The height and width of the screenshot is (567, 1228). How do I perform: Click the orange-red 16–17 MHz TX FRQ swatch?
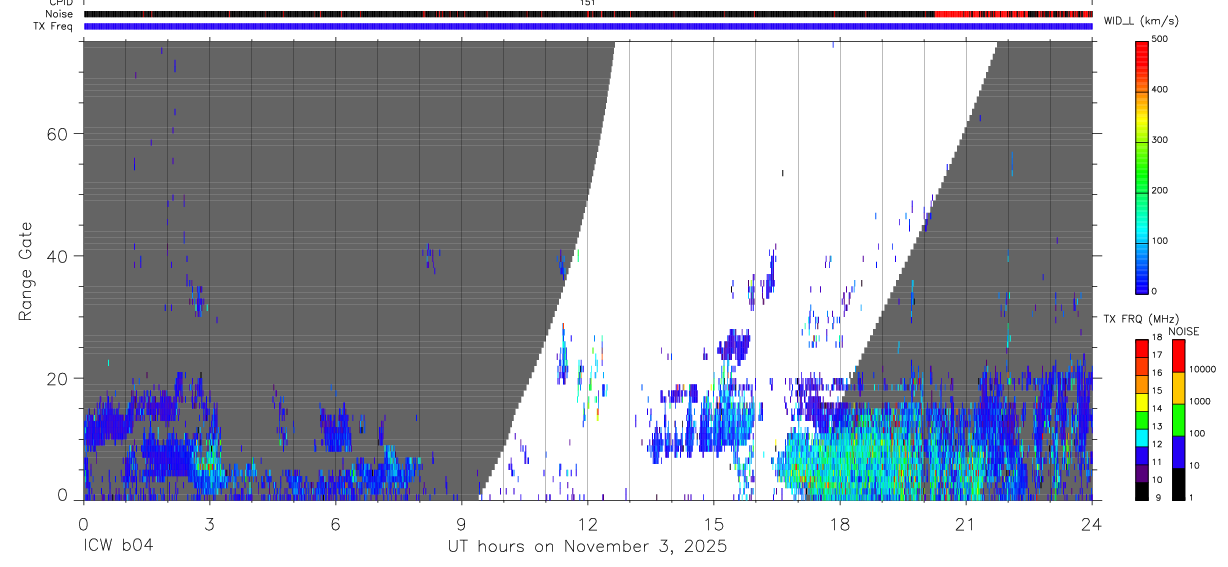1142,365
